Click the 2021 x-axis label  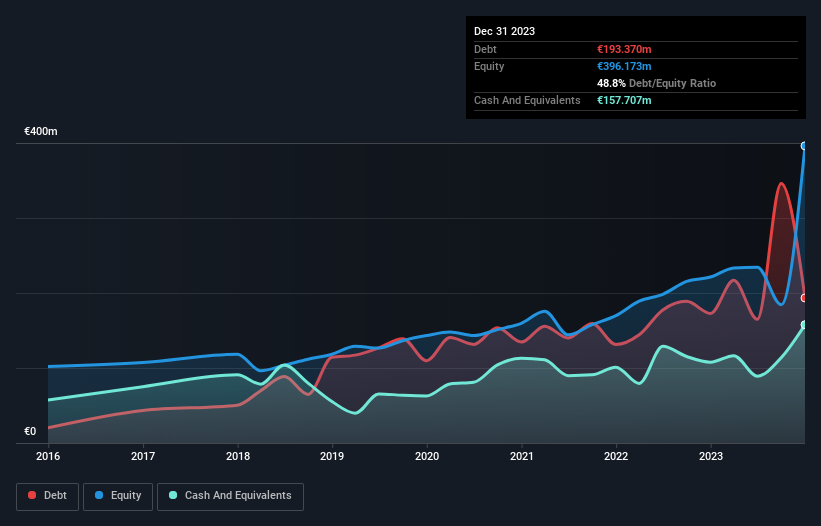click(x=522, y=456)
